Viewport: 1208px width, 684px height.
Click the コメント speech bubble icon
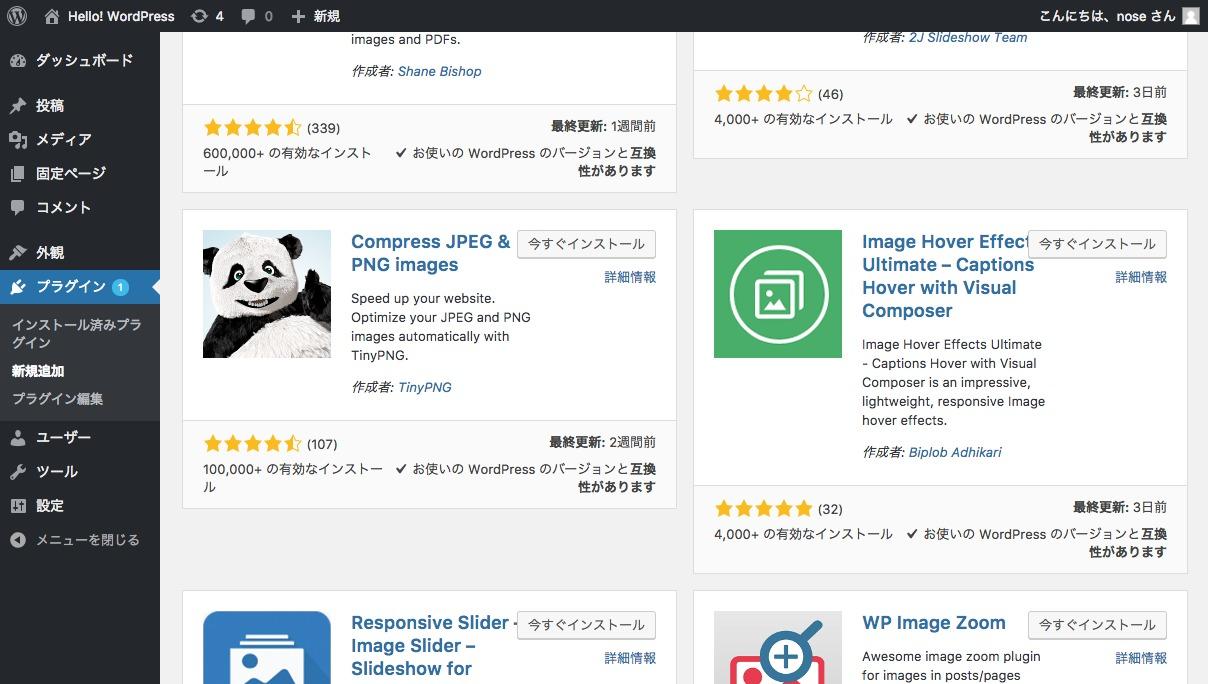tap(18, 208)
